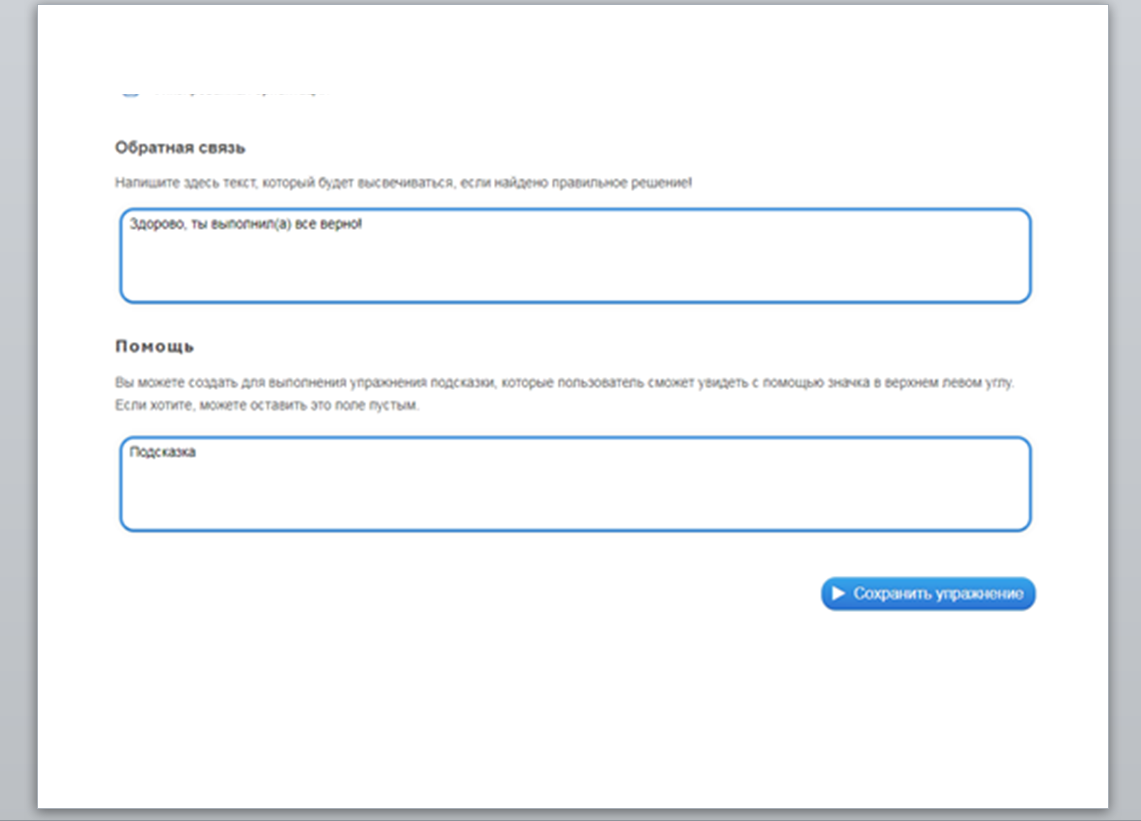The height and width of the screenshot is (821, 1141).
Task: Click the play triangle icon on save button
Action: [x=838, y=594]
